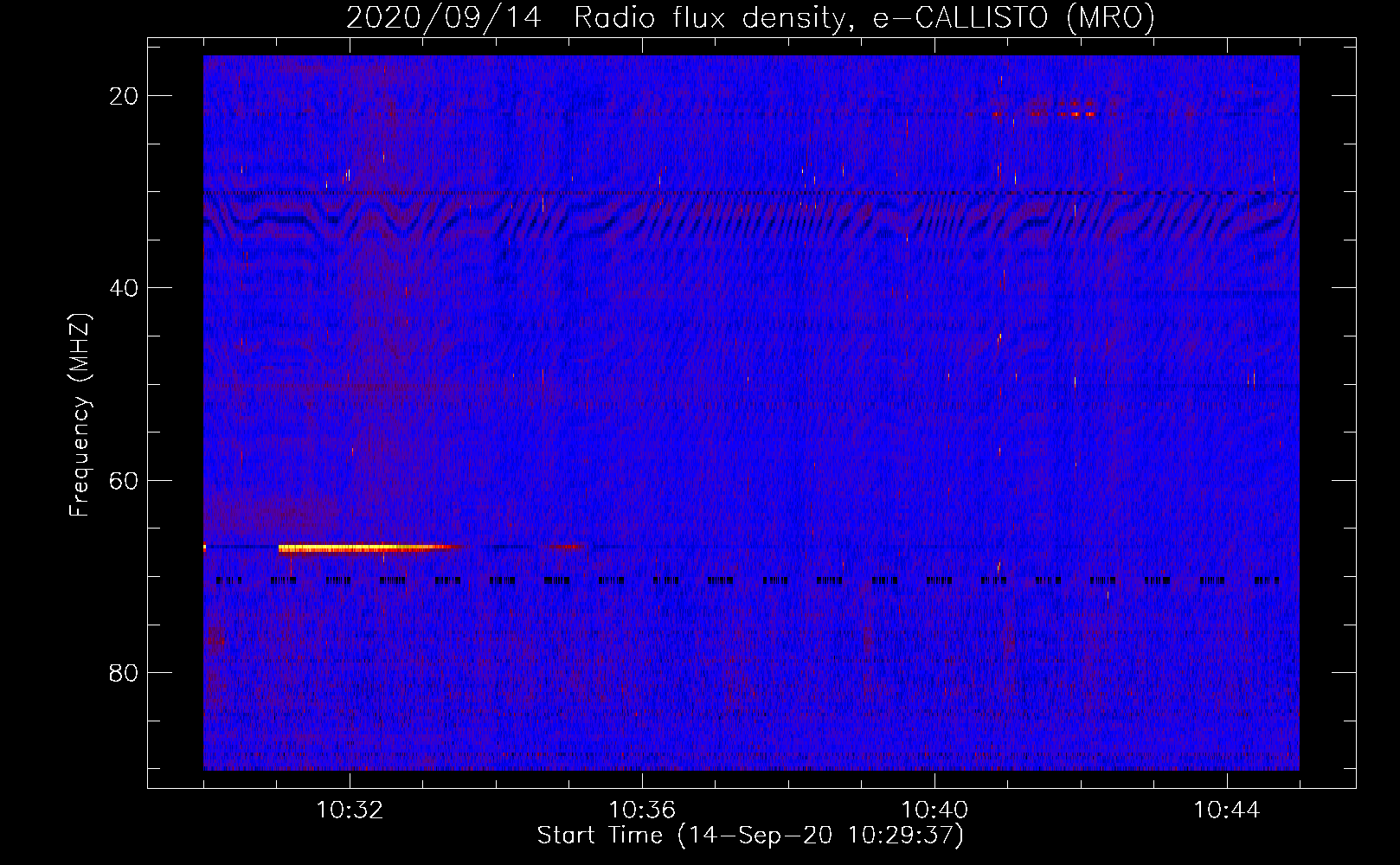The width and height of the screenshot is (1400, 865).
Task: Click the 60 MHz frequency tick label
Action: coord(125,480)
